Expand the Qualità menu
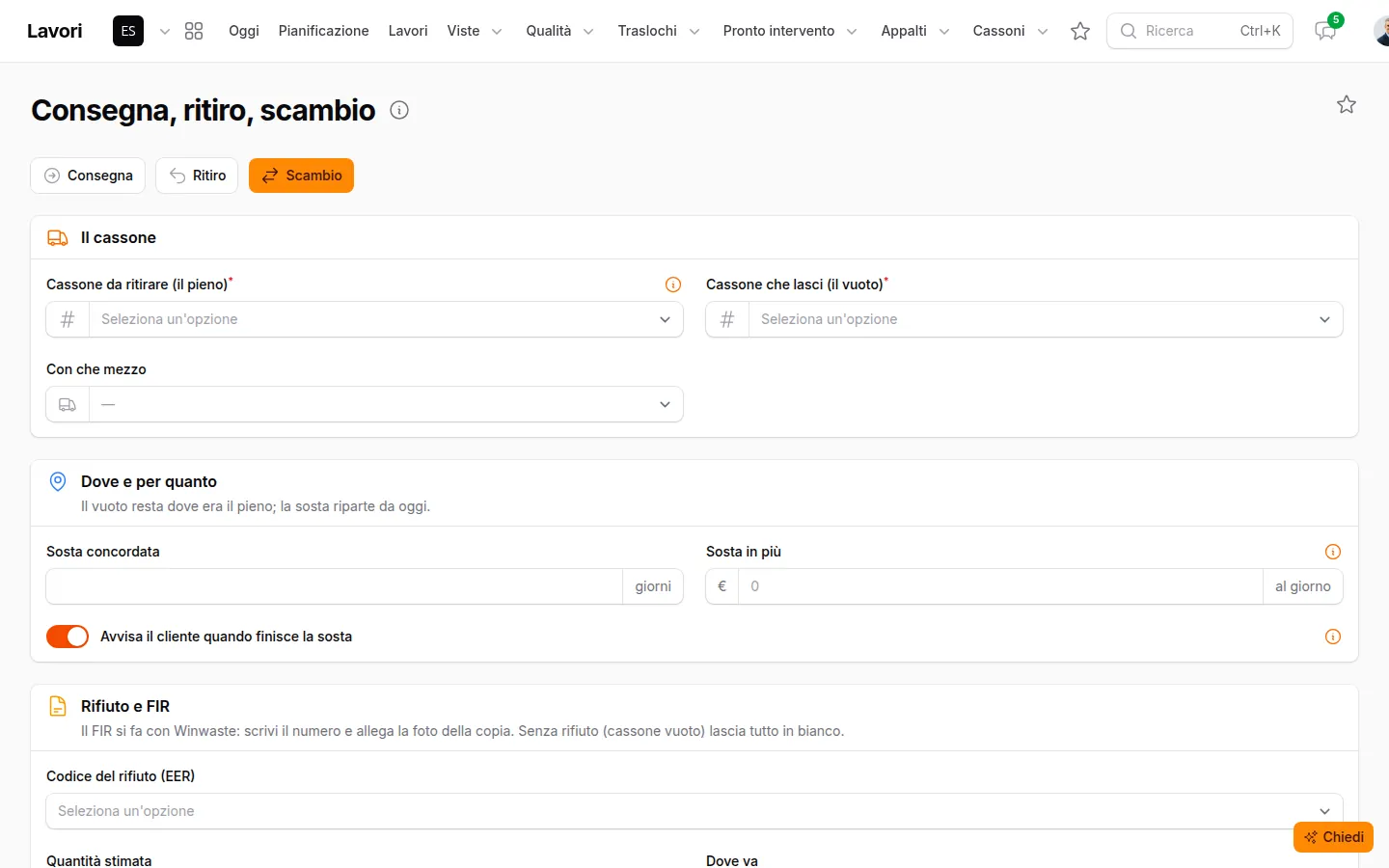 point(559,31)
